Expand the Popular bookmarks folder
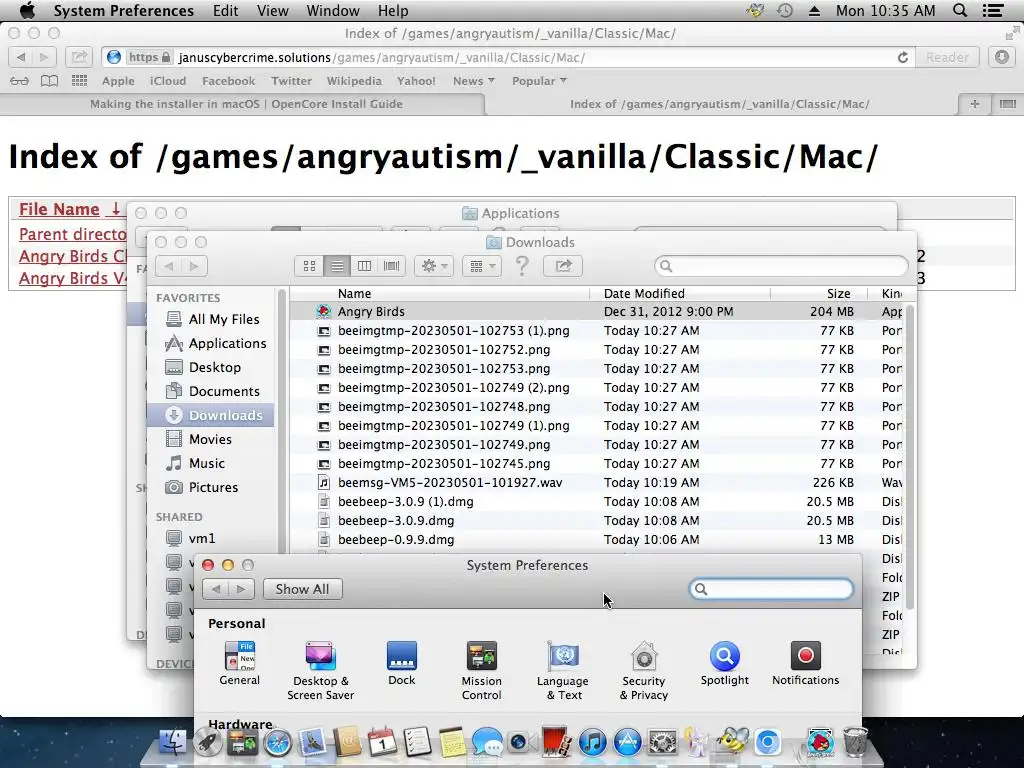 coord(539,81)
